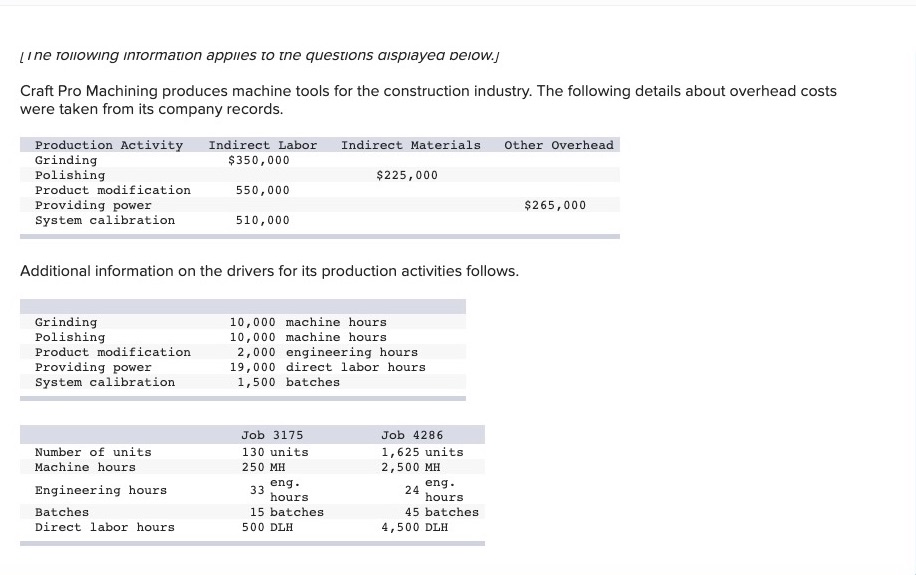Click 'Grinding' in the overhead costs table
Viewport: 916px width, 575px height.
pyautogui.click(x=66, y=160)
